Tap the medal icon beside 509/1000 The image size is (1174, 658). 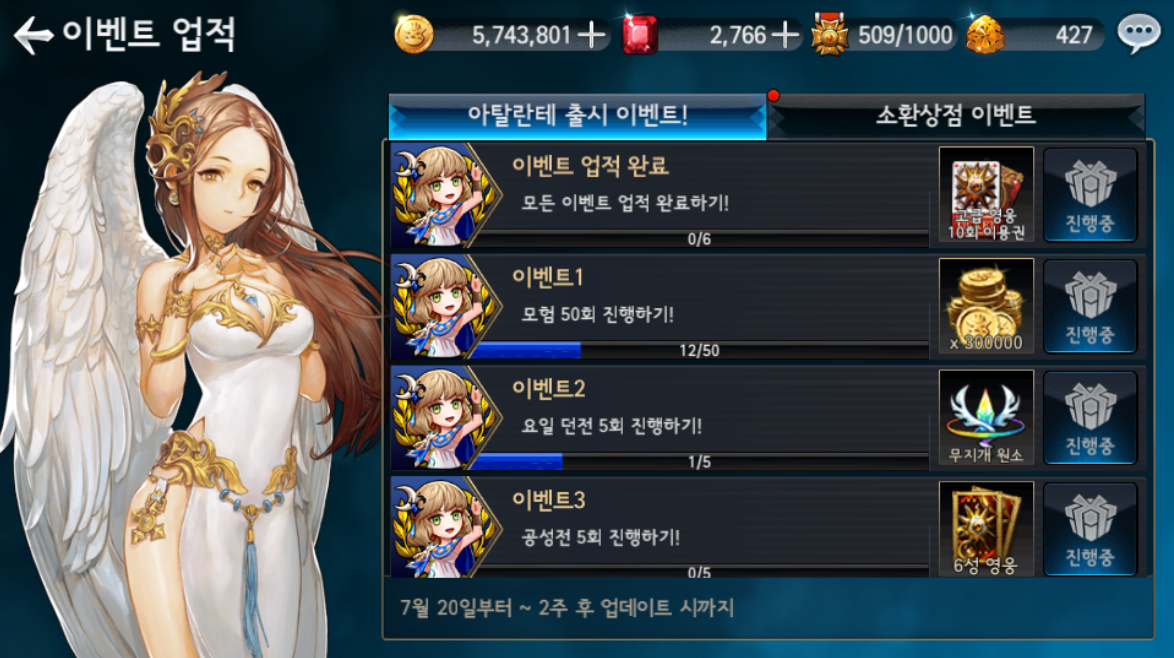[x=830, y=34]
